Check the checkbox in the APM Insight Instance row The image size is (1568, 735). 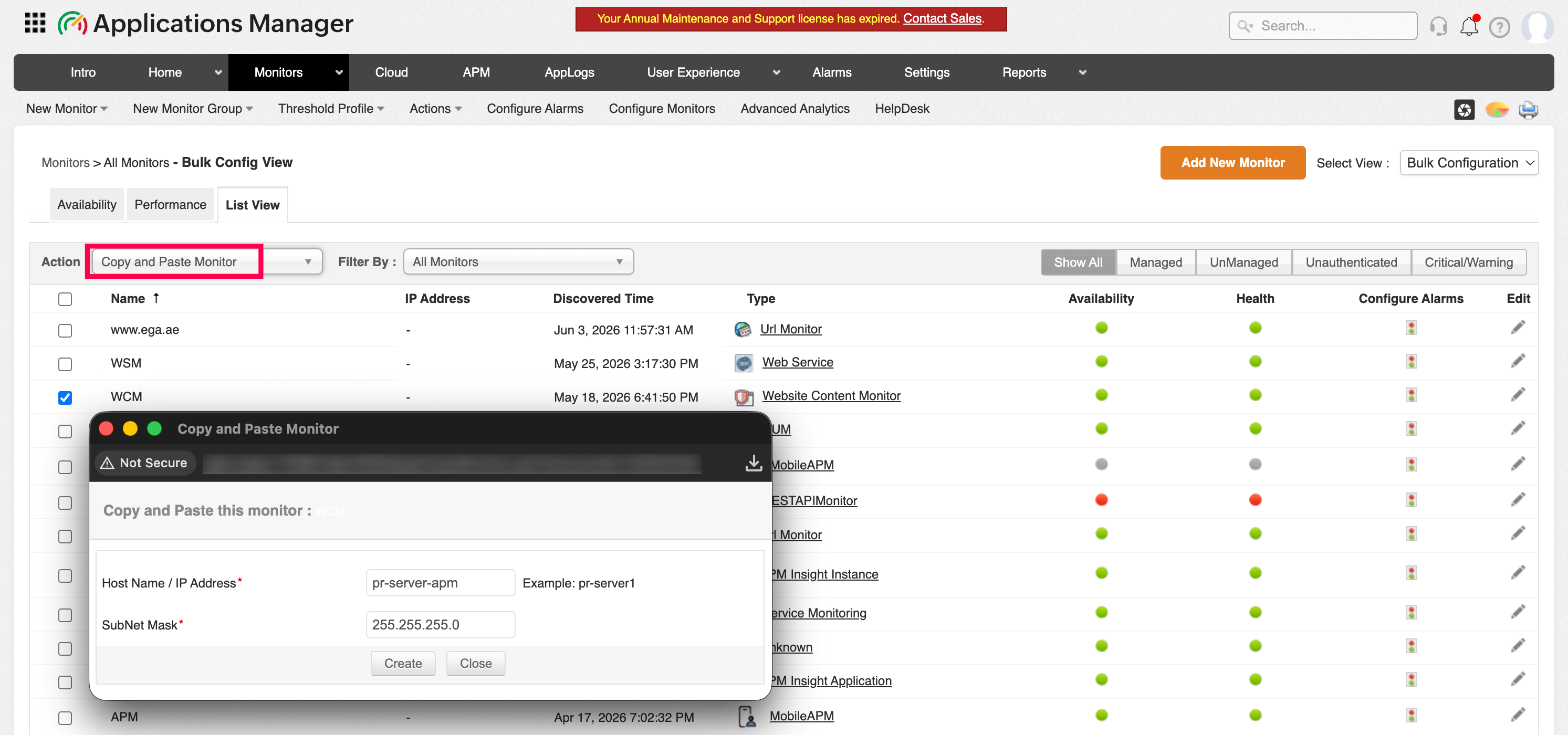click(65, 575)
